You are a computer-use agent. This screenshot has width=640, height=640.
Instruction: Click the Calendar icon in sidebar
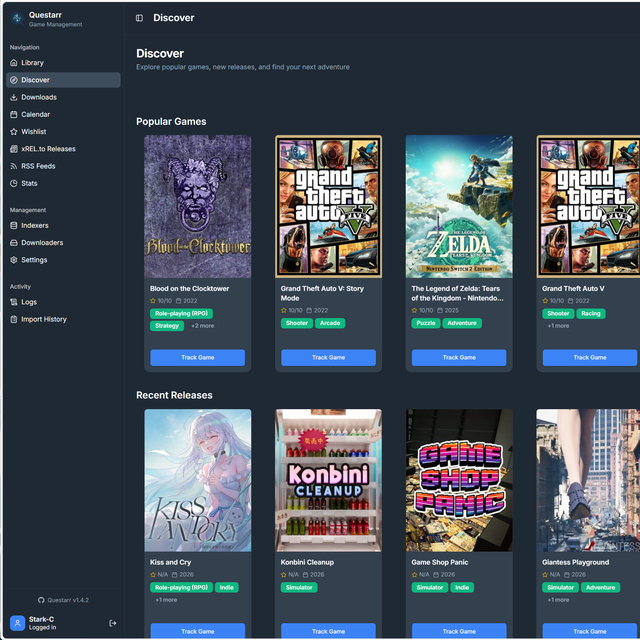(x=14, y=114)
